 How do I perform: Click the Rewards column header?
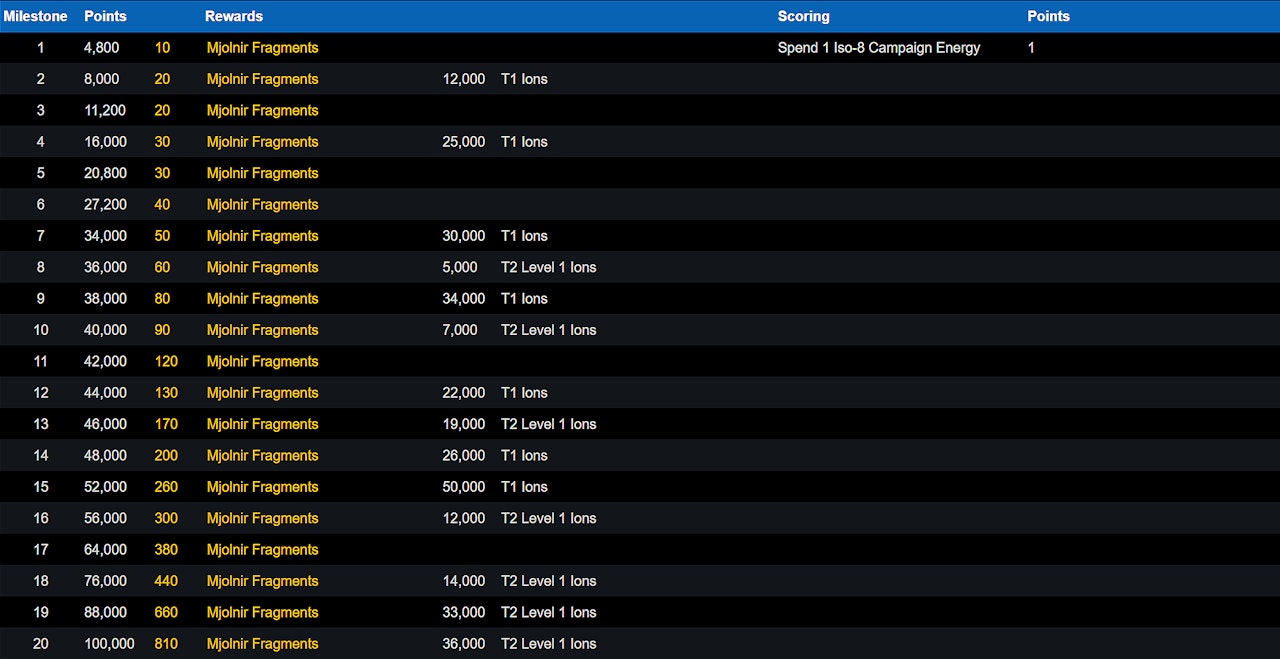pos(234,16)
